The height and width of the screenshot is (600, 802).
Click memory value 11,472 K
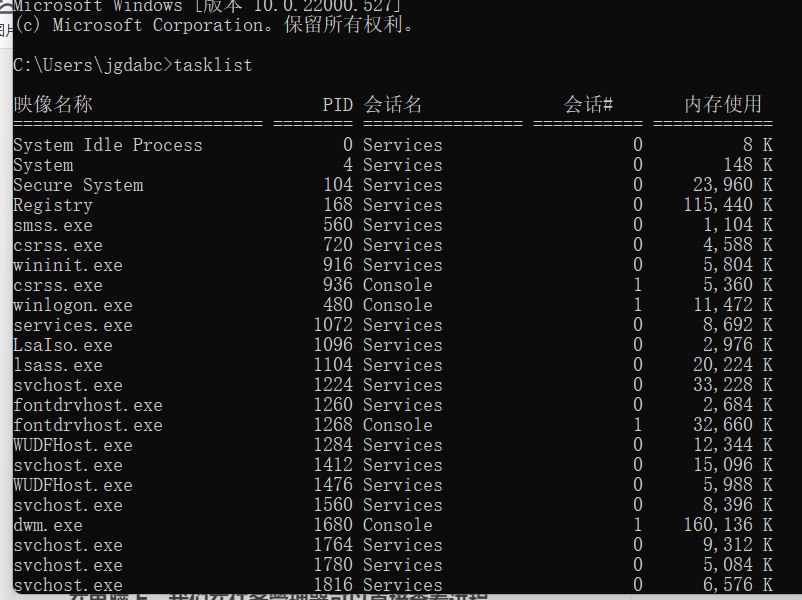tap(733, 305)
